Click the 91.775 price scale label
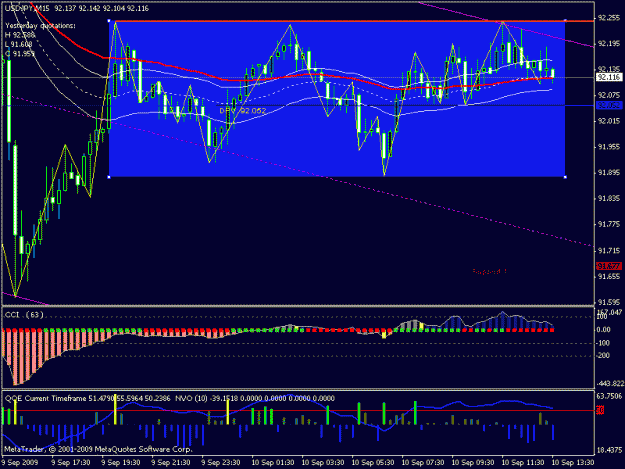Screen dimensions: 625x469 tap(609, 224)
